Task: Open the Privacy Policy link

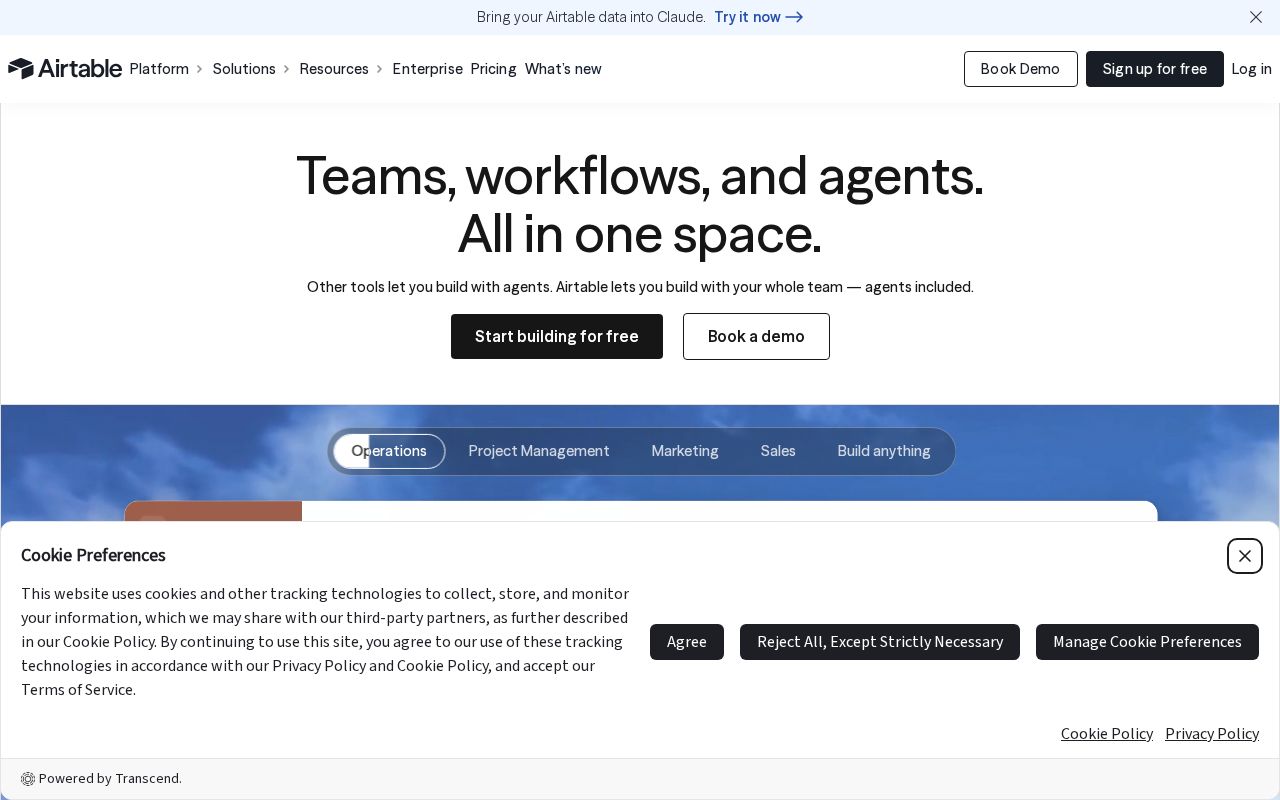Action: [x=1212, y=734]
